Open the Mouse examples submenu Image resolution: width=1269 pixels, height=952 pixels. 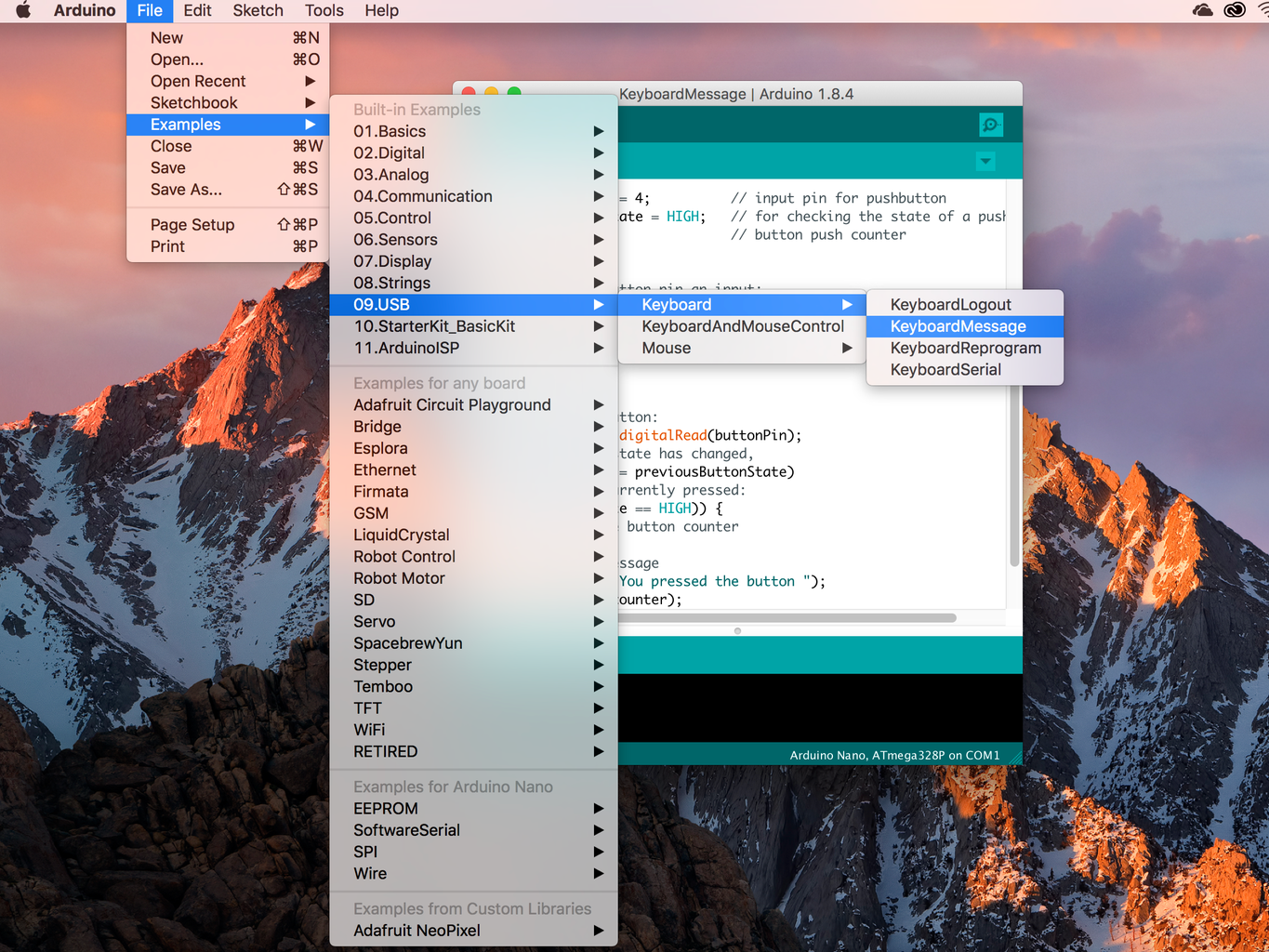[742, 349]
